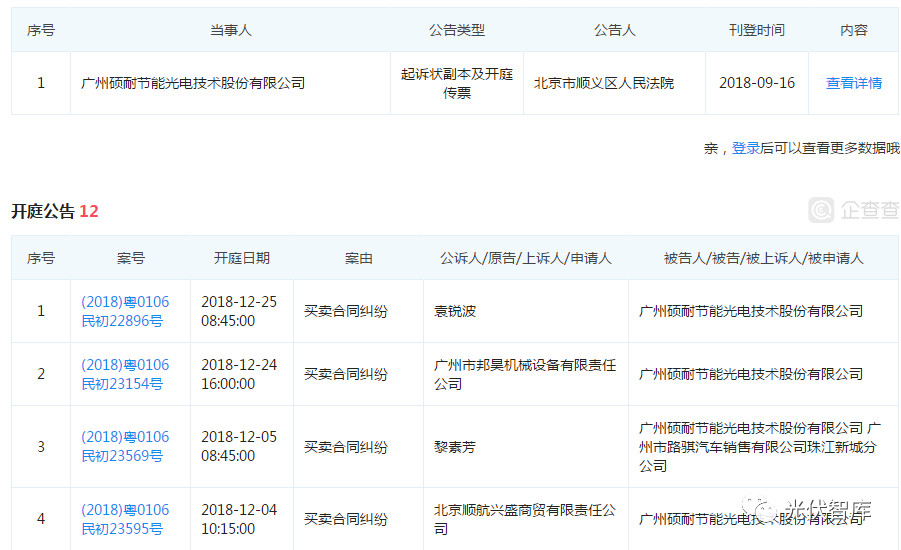Open case (2018)粤0106民初23595号

(125, 519)
